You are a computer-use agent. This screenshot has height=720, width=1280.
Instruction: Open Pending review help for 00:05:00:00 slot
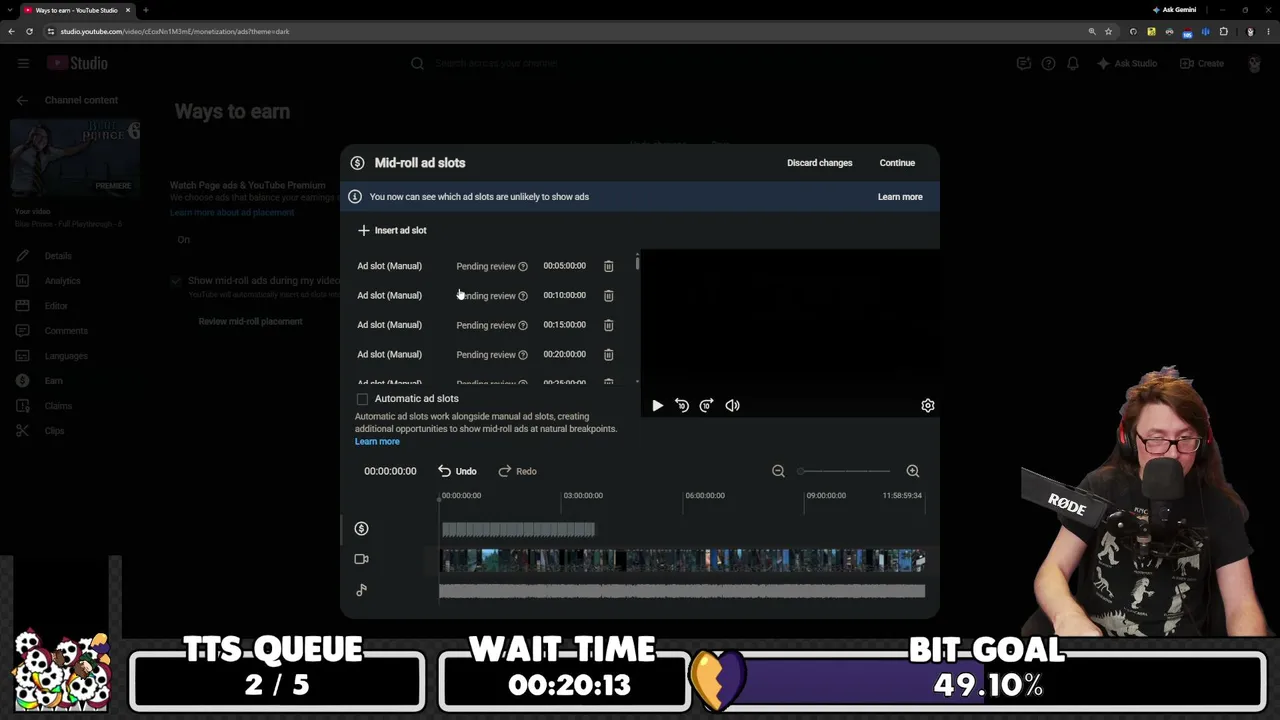point(522,267)
